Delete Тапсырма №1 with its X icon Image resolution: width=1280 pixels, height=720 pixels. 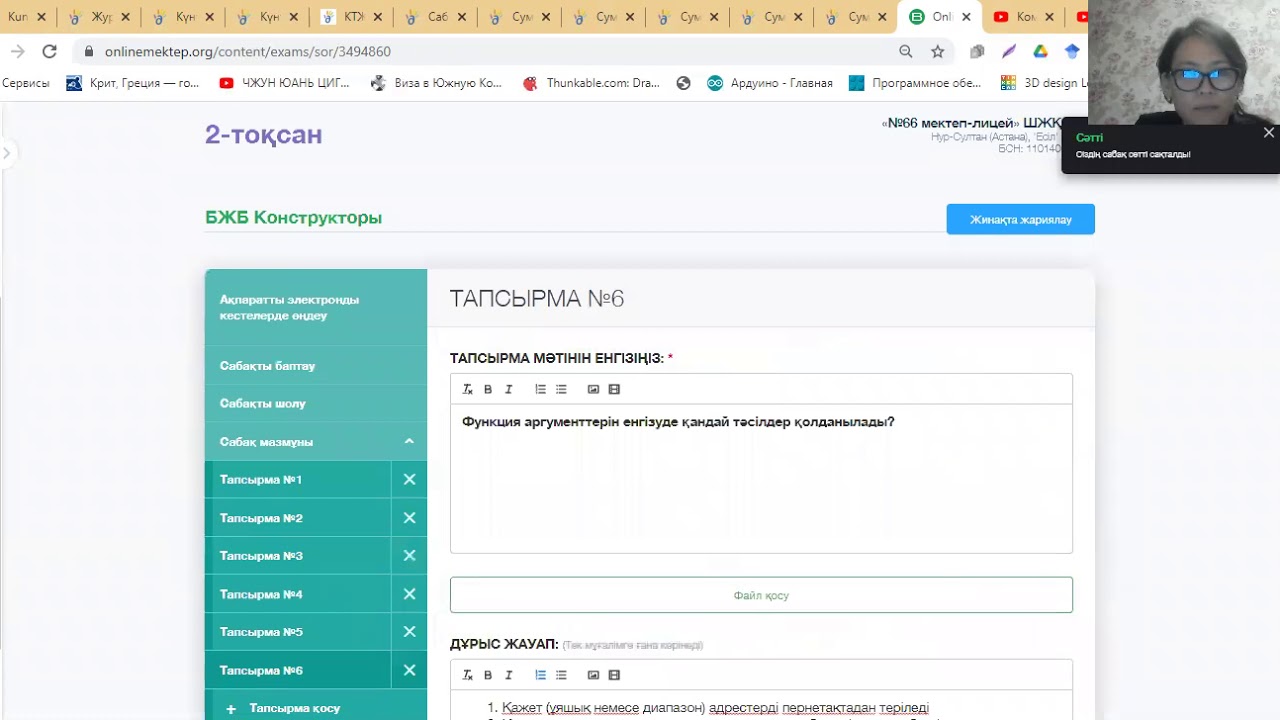409,479
